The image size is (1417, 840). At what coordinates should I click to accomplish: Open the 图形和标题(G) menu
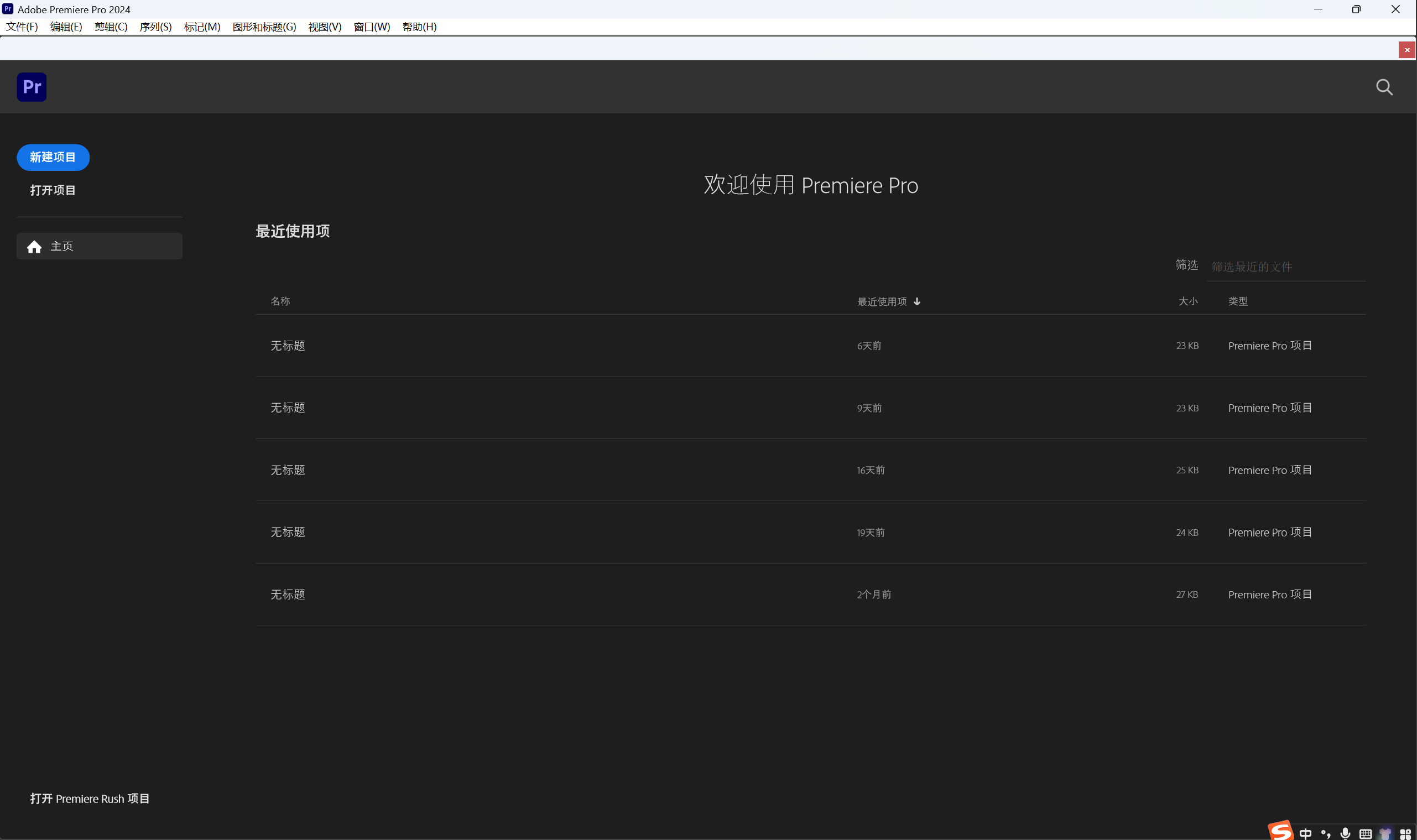(264, 27)
